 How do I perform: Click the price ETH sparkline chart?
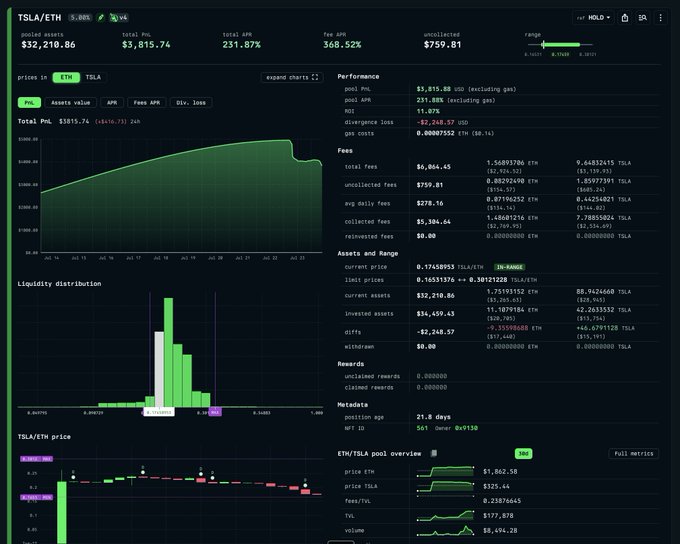pyautogui.click(x=445, y=471)
